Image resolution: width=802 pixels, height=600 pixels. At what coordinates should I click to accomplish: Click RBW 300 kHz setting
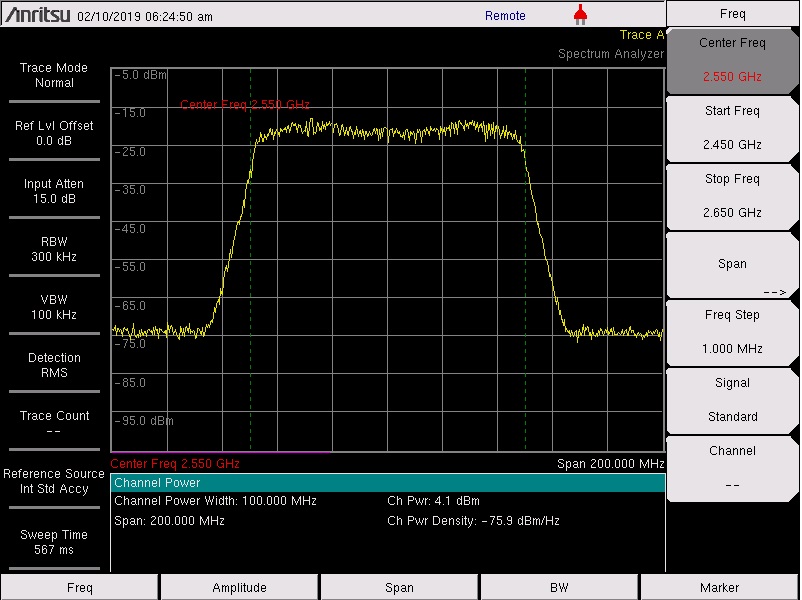click(x=54, y=249)
